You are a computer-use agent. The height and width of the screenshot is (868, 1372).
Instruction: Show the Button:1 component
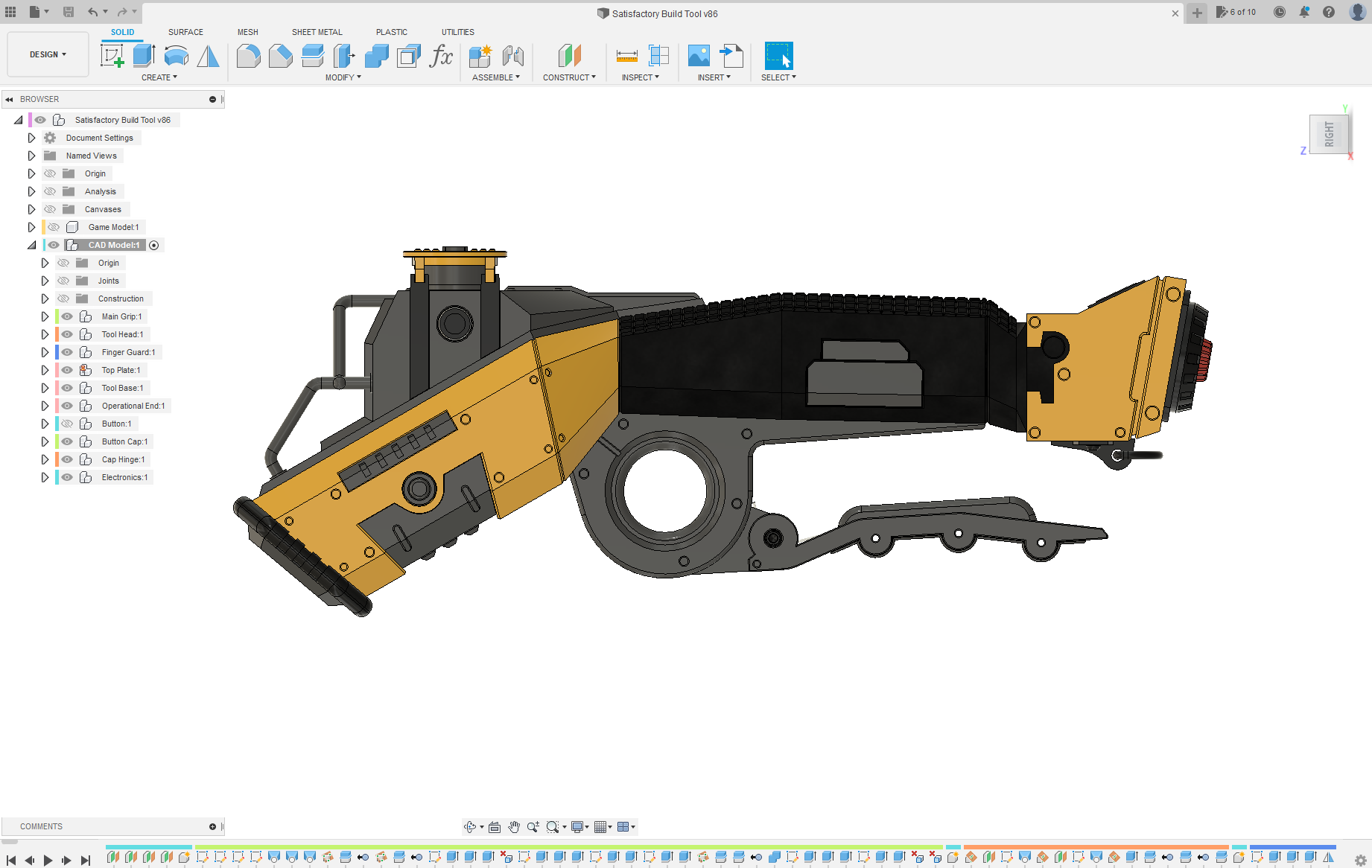tap(67, 424)
